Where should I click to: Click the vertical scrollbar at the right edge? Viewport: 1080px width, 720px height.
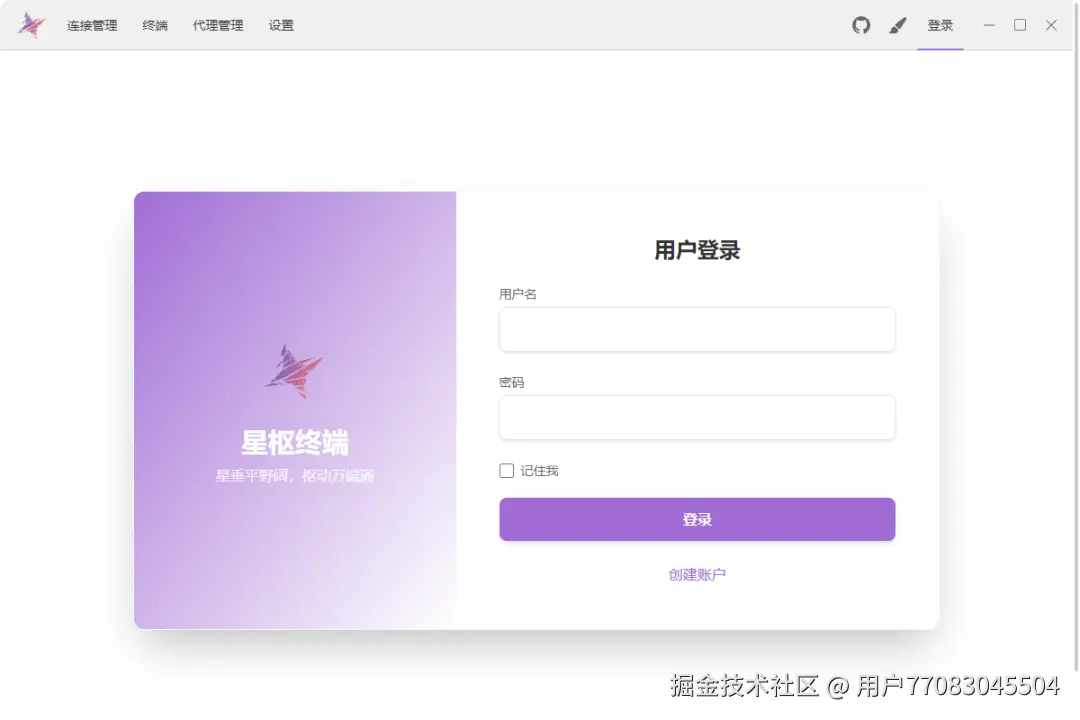[1076, 338]
